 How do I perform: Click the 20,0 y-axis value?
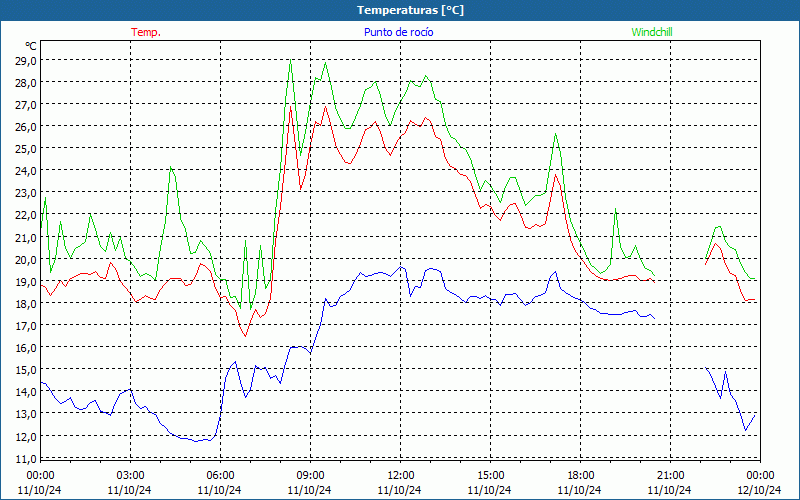[26, 259]
